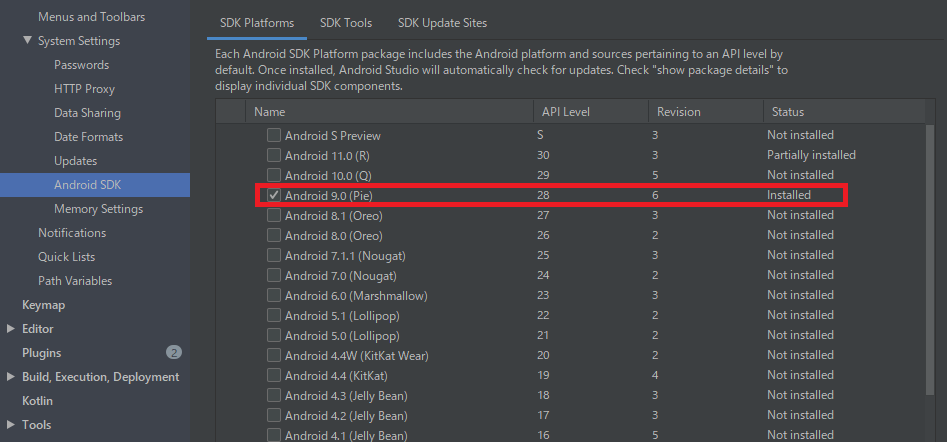
Task: Click the Android S Preview 'Not installed' status
Action: click(x=800, y=135)
